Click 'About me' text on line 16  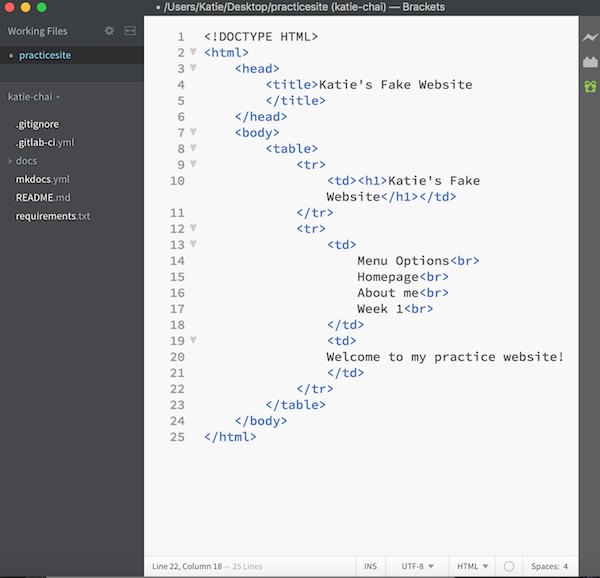388,293
